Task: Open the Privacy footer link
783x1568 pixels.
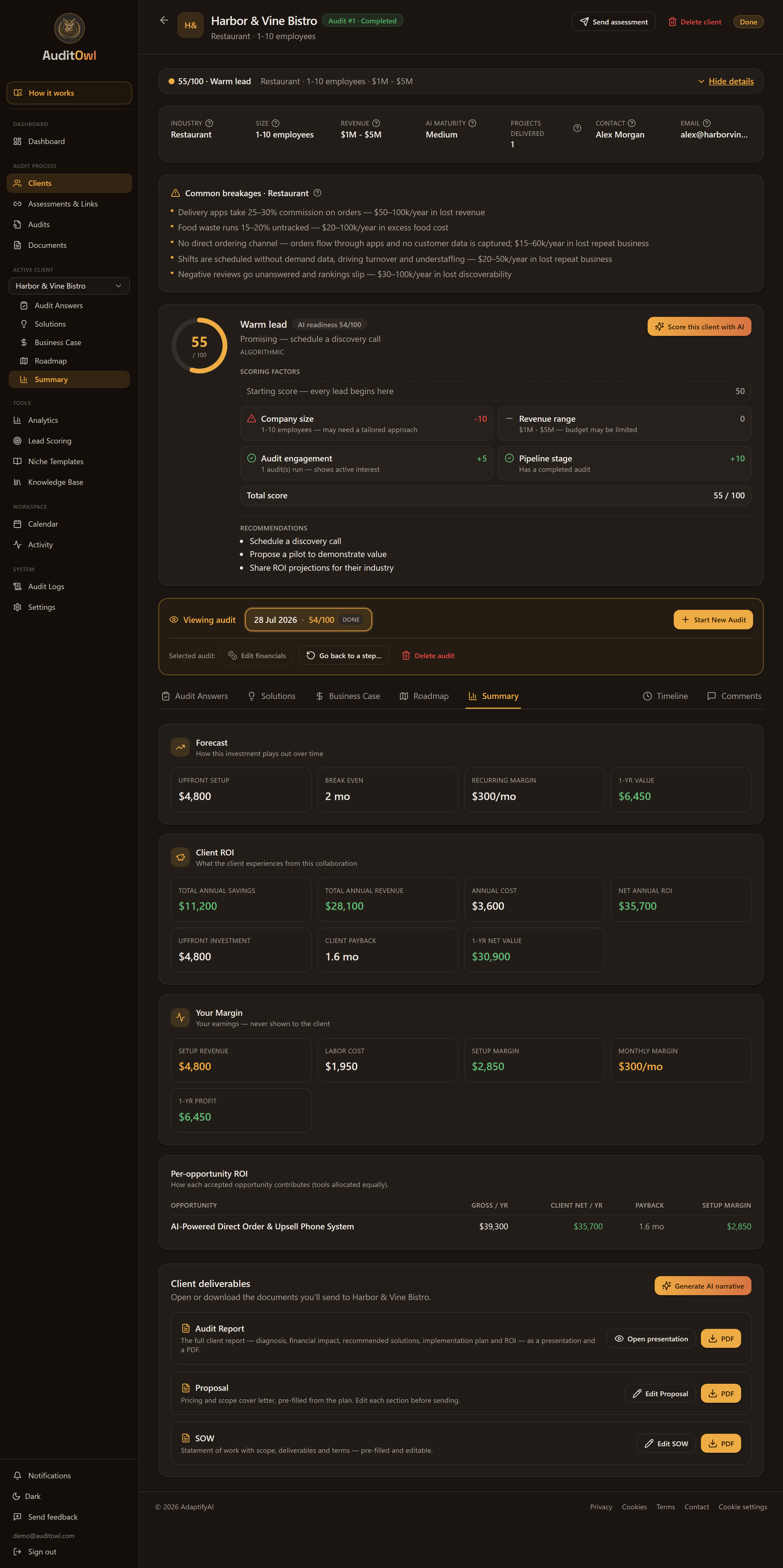Action: (x=601, y=1507)
